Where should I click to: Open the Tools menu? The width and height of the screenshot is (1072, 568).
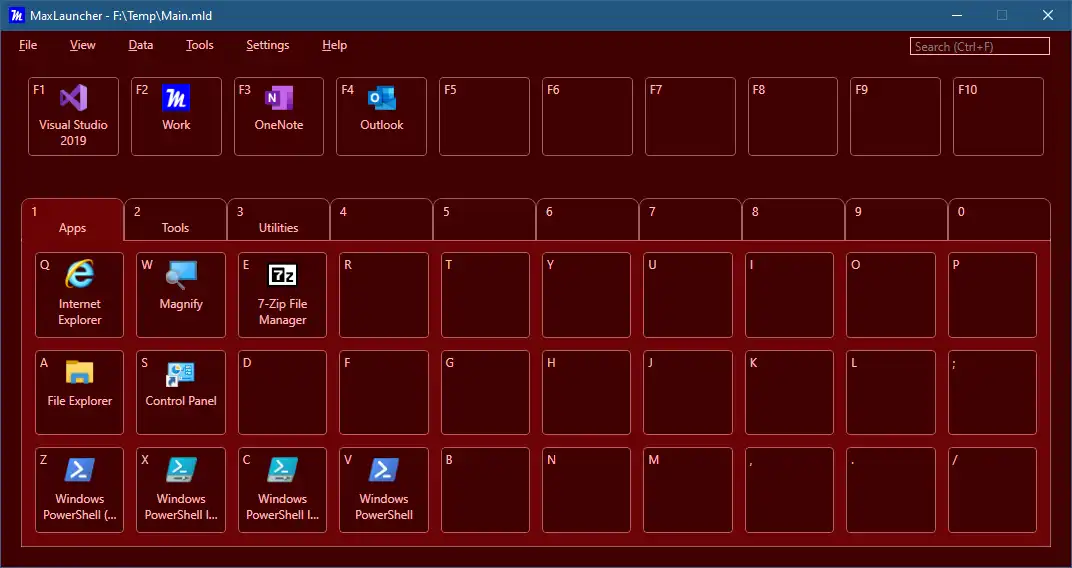coord(200,45)
